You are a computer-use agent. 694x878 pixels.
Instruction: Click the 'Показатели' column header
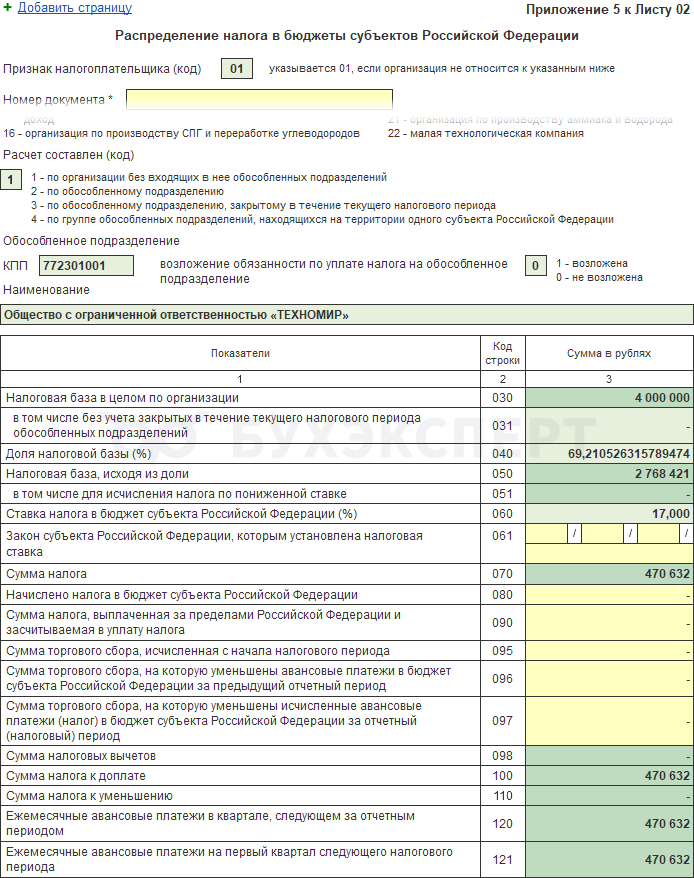tap(240, 353)
